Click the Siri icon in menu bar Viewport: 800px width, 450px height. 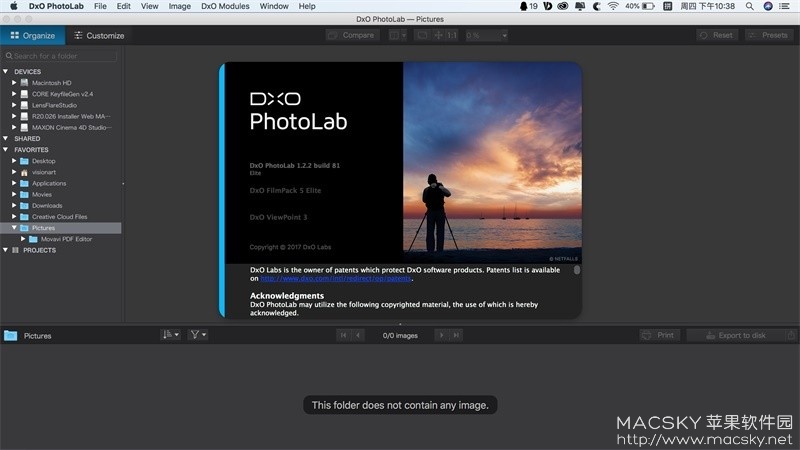(768, 6)
